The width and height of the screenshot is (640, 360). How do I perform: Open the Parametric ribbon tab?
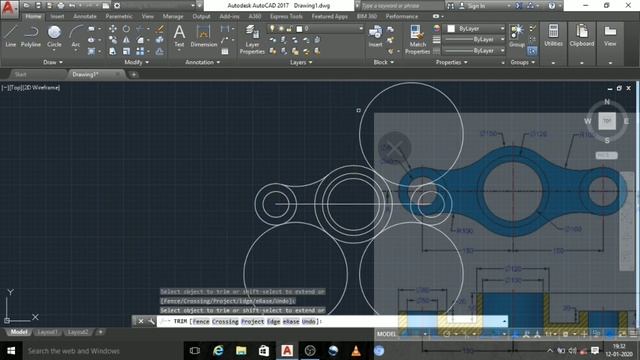[x=119, y=16]
